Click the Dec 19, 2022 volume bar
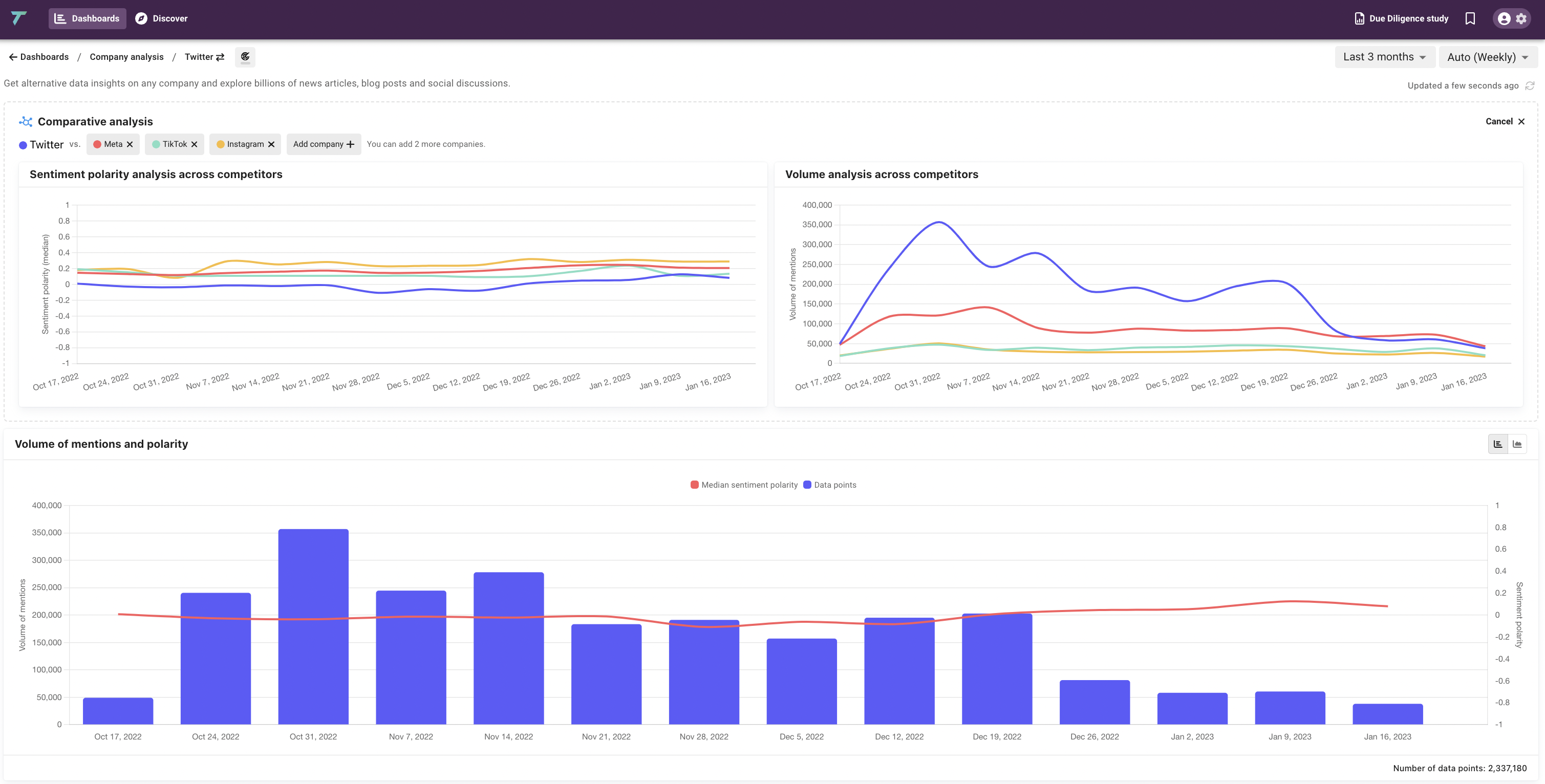This screenshot has height=784, width=1545. [997, 669]
